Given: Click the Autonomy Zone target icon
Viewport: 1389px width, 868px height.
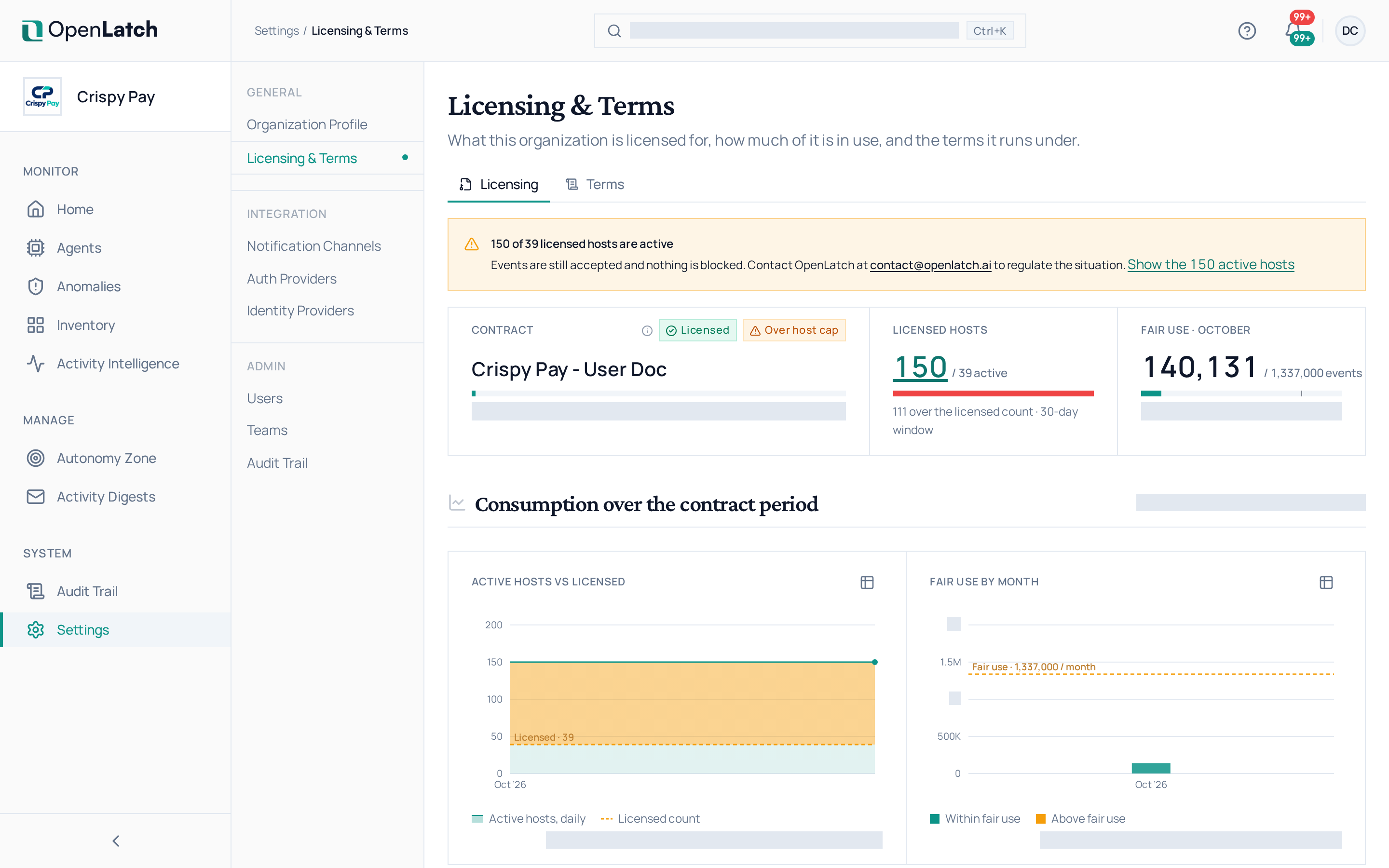Looking at the screenshot, I should point(36,458).
